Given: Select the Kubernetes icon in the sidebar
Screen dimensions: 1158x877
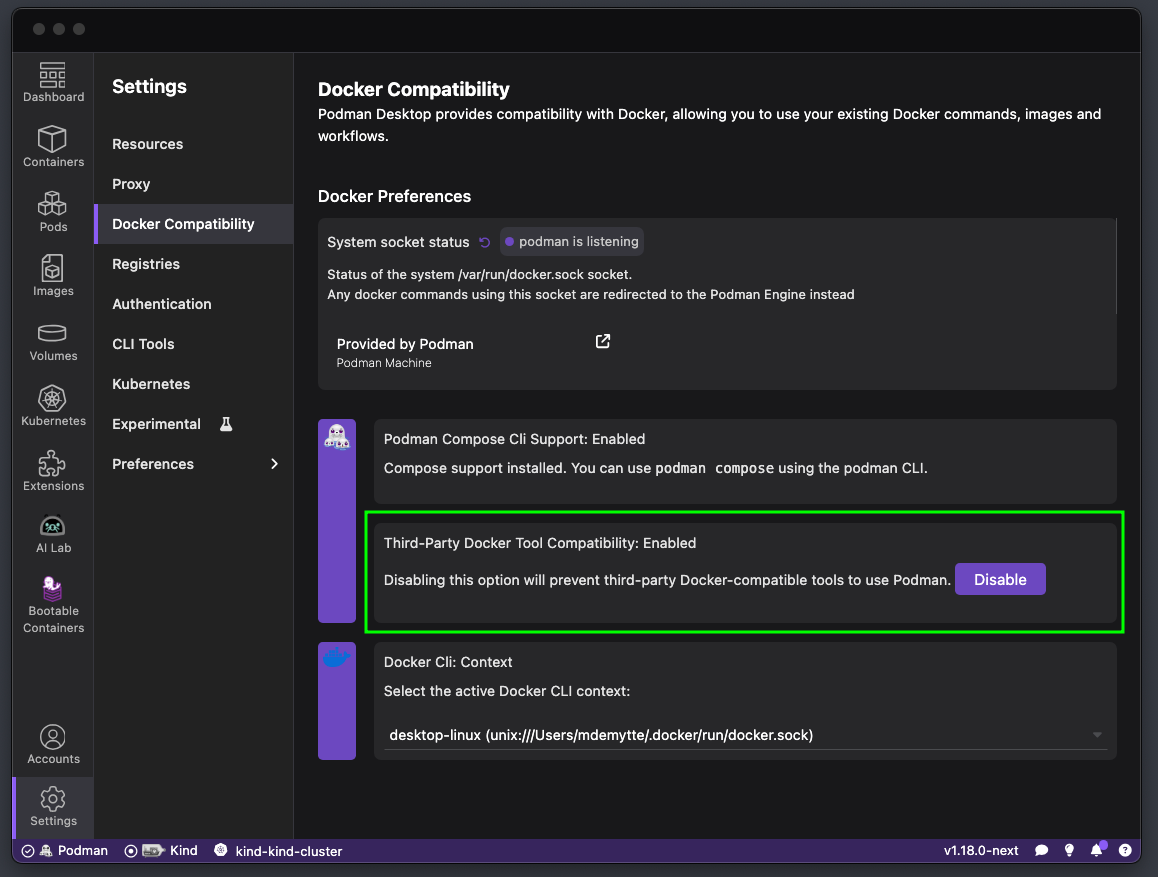Looking at the screenshot, I should click(53, 404).
